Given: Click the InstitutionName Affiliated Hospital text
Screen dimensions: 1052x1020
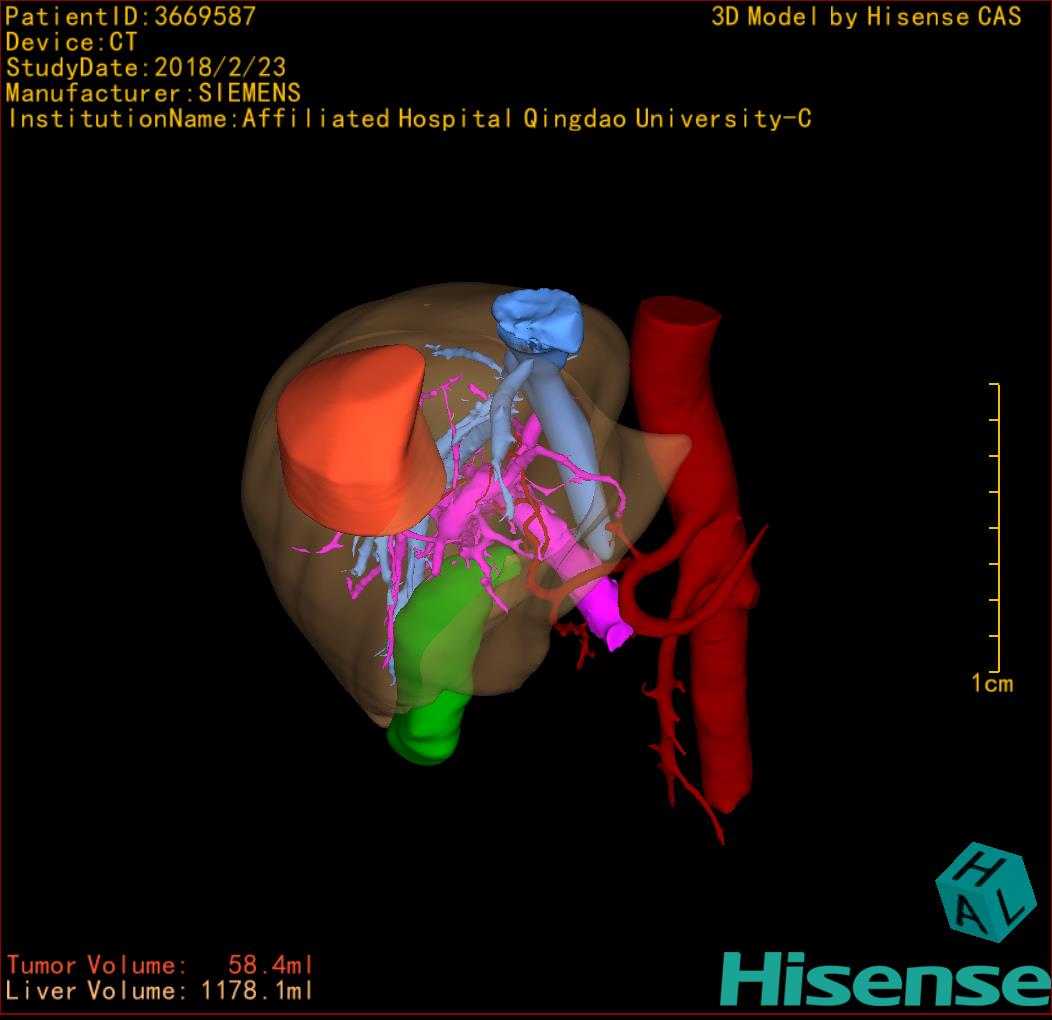Looking at the screenshot, I should [x=409, y=119].
